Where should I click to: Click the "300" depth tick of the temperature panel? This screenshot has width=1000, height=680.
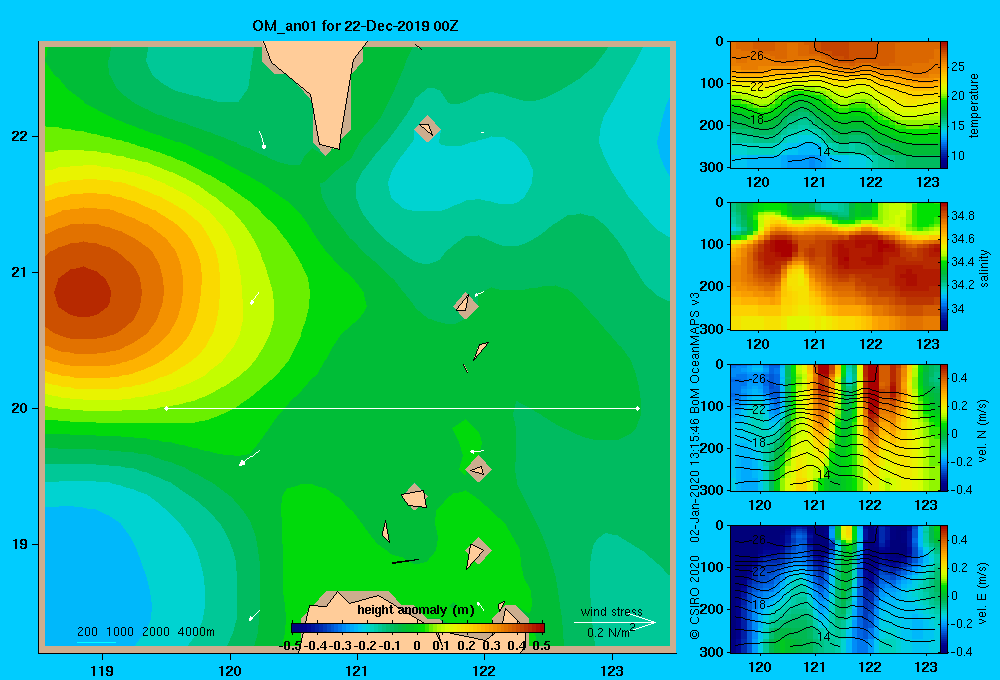click(x=714, y=167)
